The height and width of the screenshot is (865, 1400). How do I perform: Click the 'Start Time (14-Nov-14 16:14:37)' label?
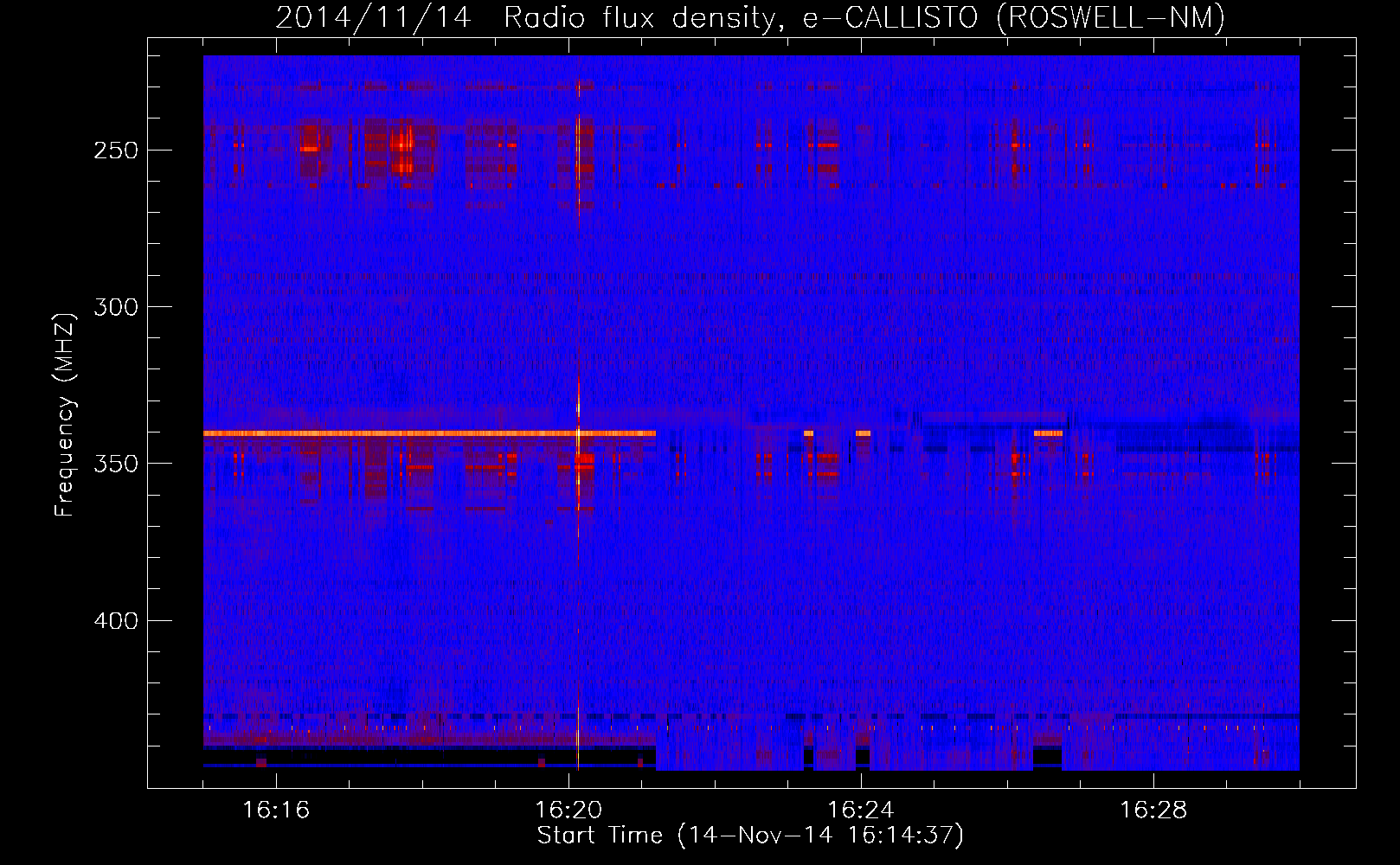pyautogui.click(x=750, y=835)
